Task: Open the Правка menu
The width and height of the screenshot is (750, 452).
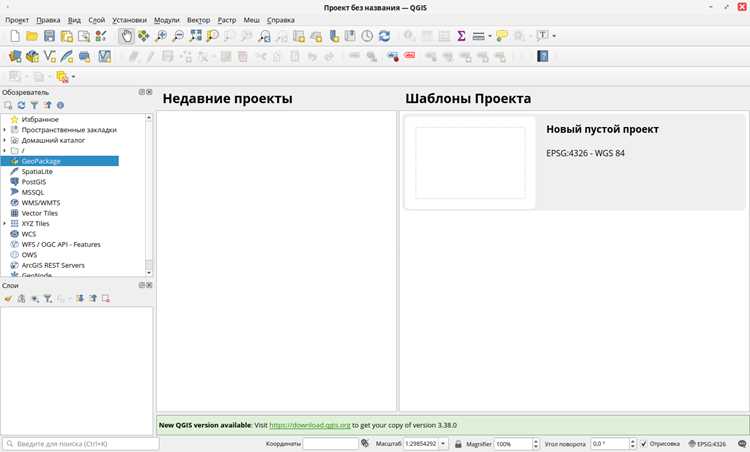Action: click(x=48, y=20)
